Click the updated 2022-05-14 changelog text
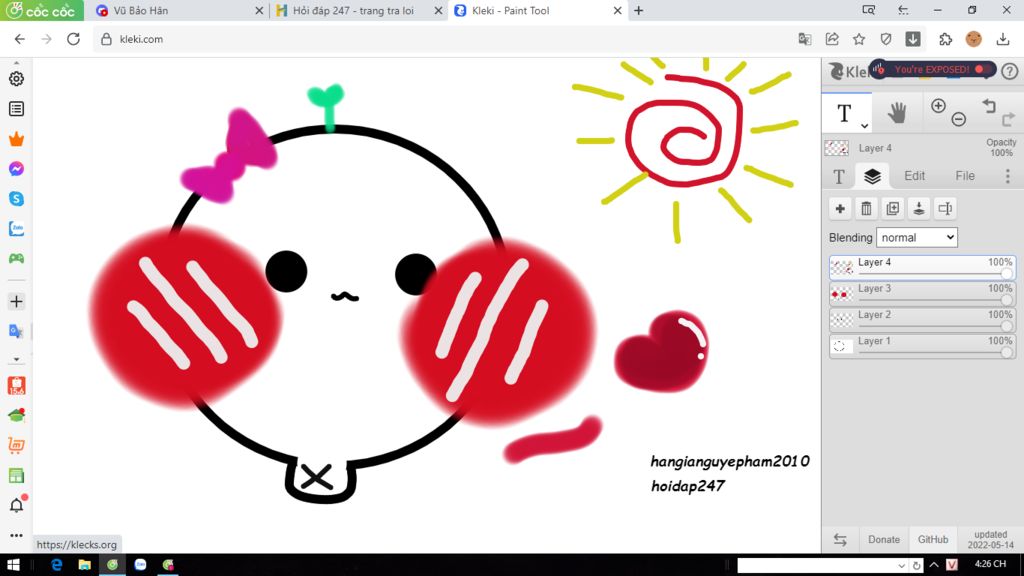This screenshot has width=1024, height=576. (x=991, y=539)
